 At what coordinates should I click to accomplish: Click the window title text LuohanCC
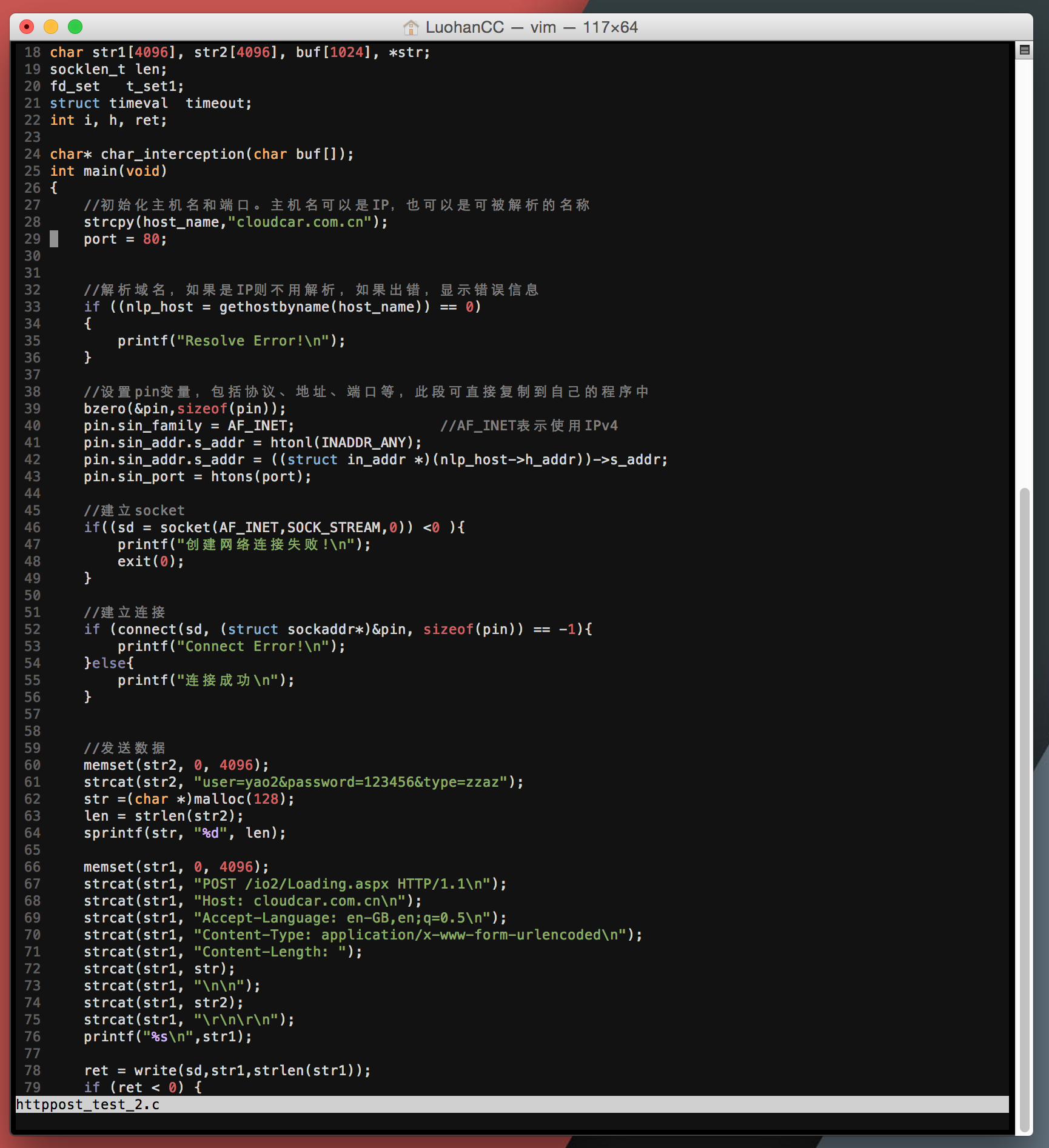pyautogui.click(x=464, y=27)
